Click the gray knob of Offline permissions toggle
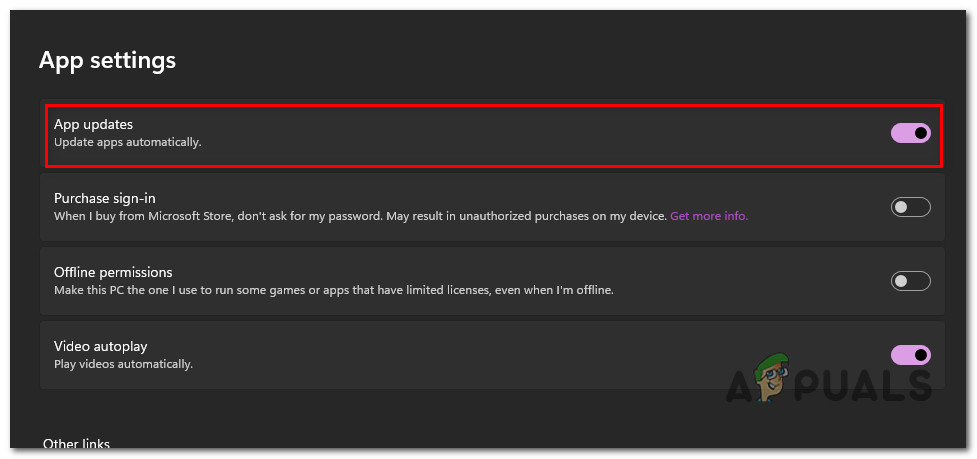Image resolution: width=977 pixels, height=459 pixels. (900, 281)
